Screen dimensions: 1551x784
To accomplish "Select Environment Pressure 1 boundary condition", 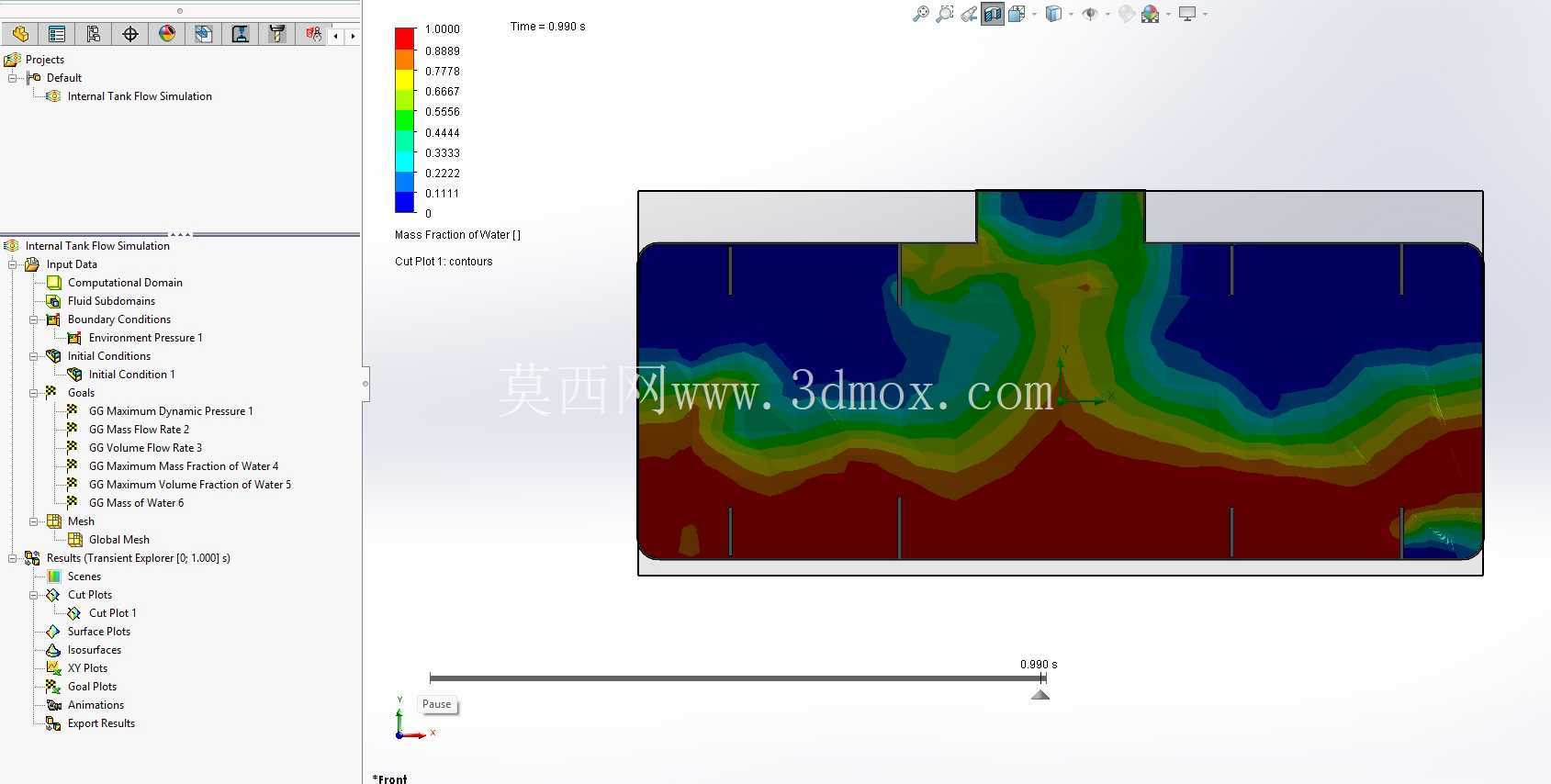I will click(x=145, y=338).
